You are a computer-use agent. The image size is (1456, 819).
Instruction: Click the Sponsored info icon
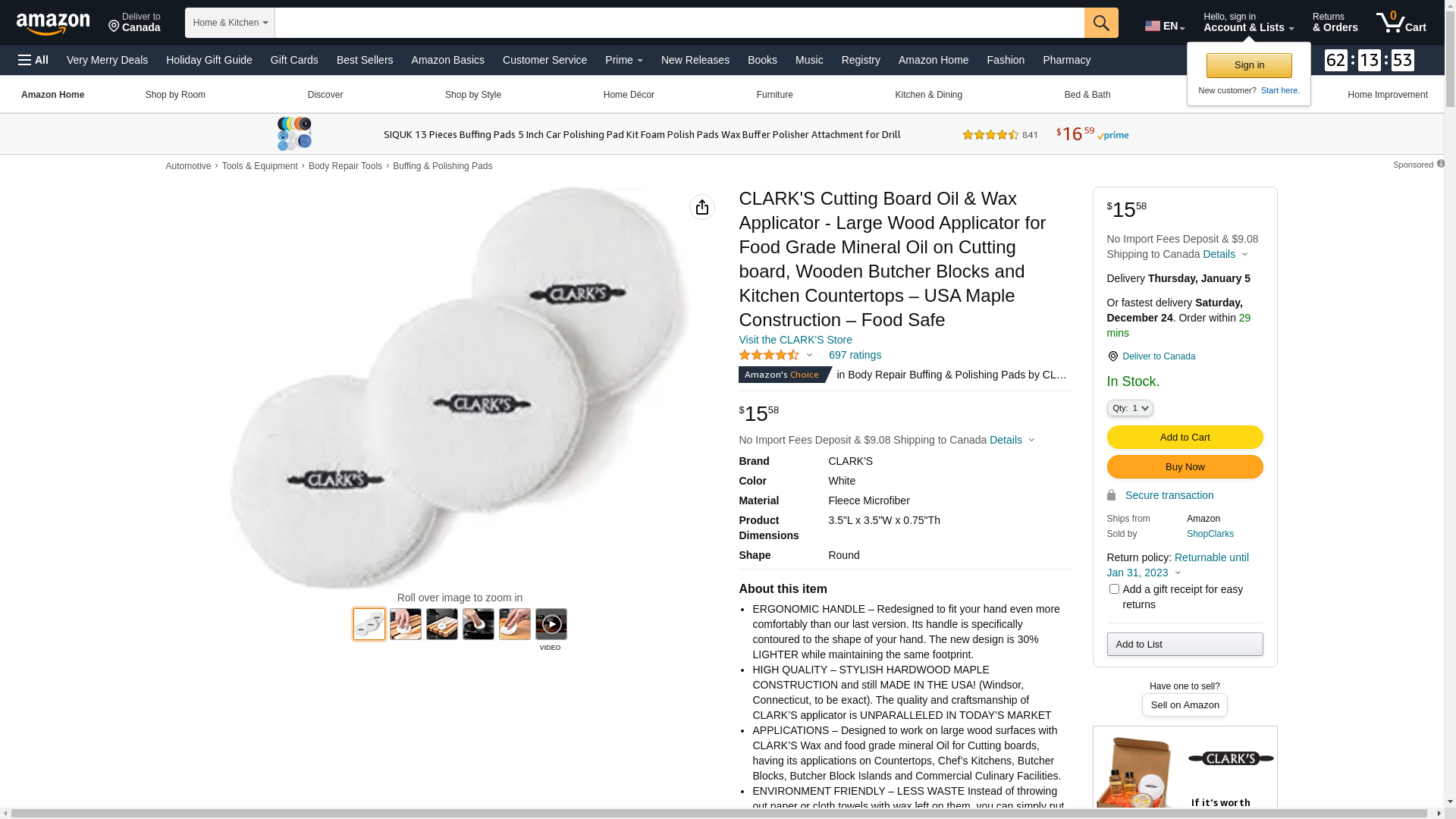1441,164
